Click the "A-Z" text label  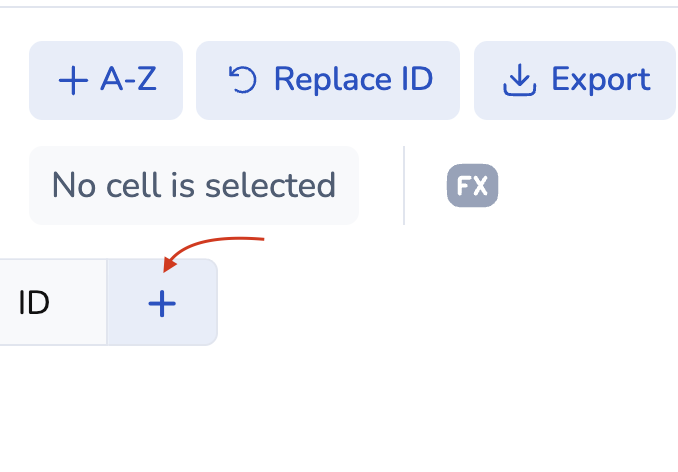(128, 80)
